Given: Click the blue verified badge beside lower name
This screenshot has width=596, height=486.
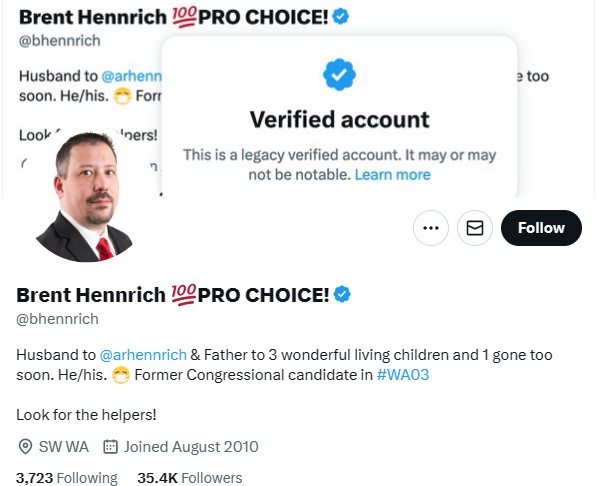Looking at the screenshot, I should coord(342,294).
